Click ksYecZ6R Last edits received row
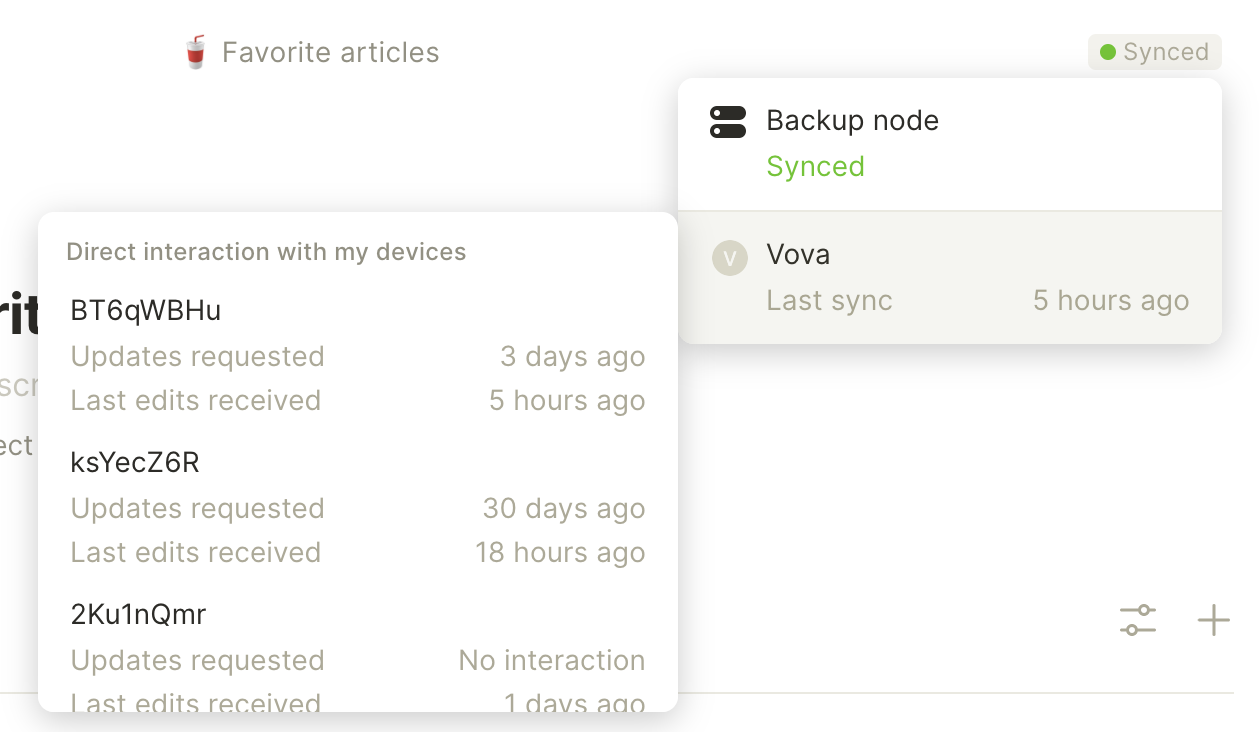Screen dimensions: 1260x732 [358, 553]
